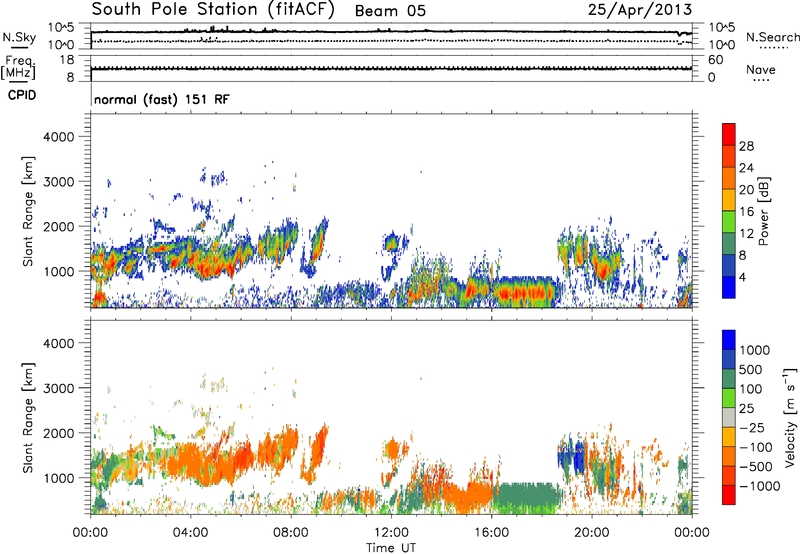Viewport: 800px width, 554px height.
Task: Click the '4000' tick on the power panel
Action: (58, 137)
